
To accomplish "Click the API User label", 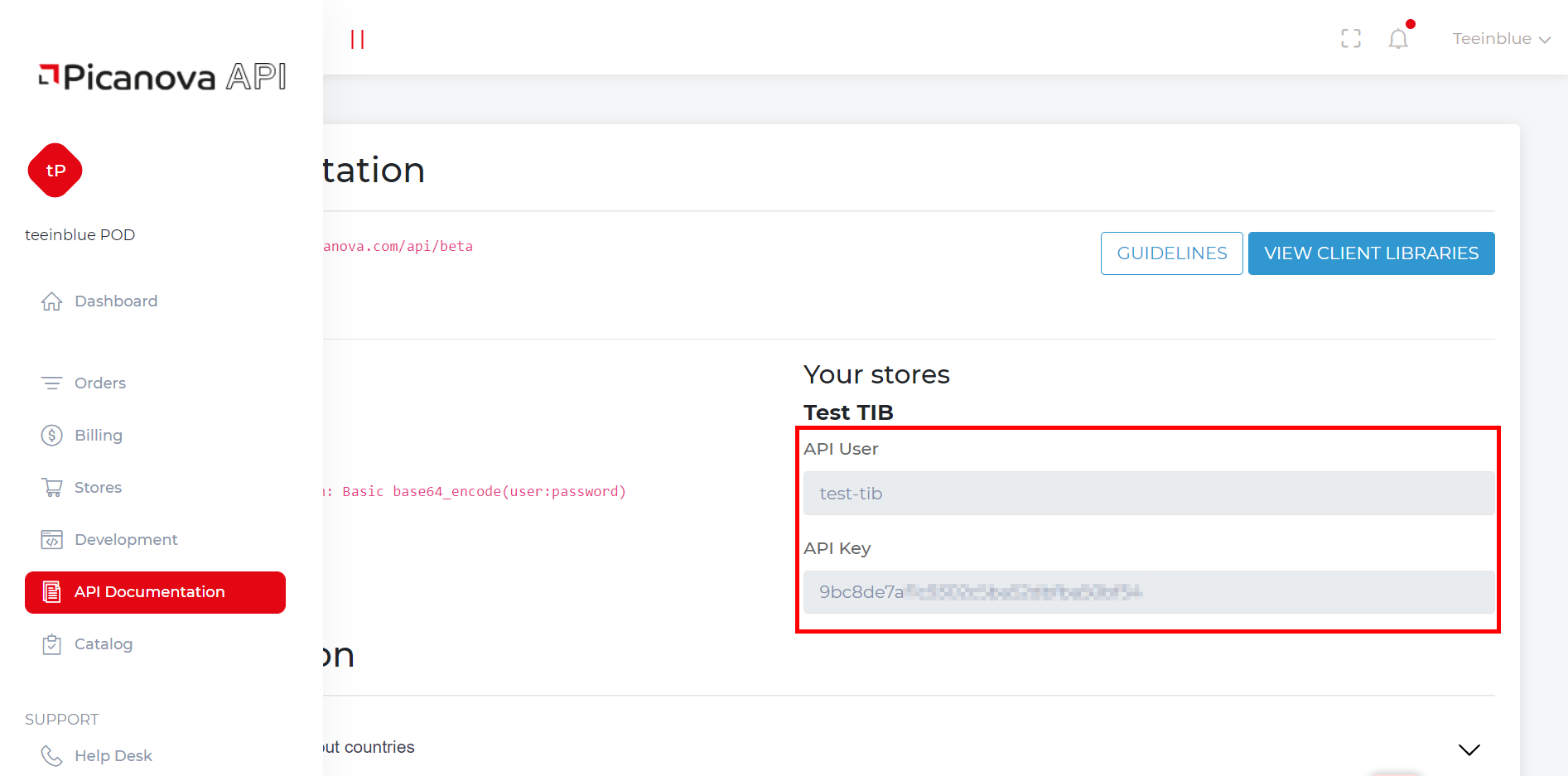I will tap(841, 449).
